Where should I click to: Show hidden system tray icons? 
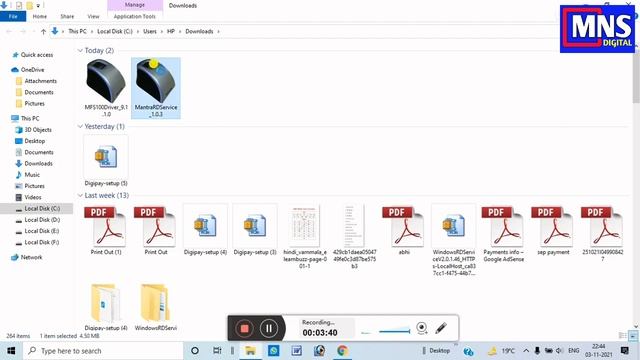pyautogui.click(x=526, y=351)
